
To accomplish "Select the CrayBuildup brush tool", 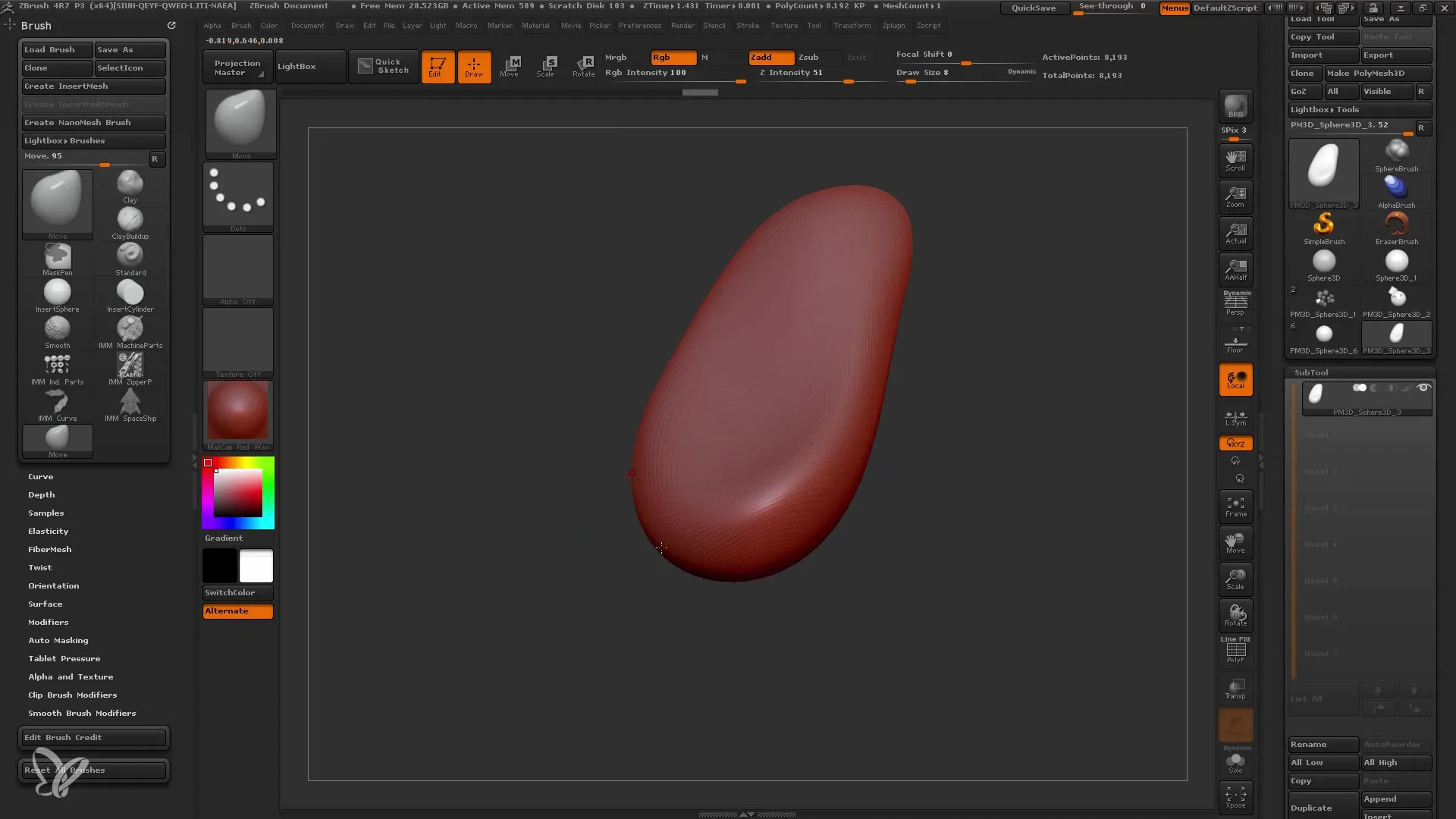I will point(130,220).
